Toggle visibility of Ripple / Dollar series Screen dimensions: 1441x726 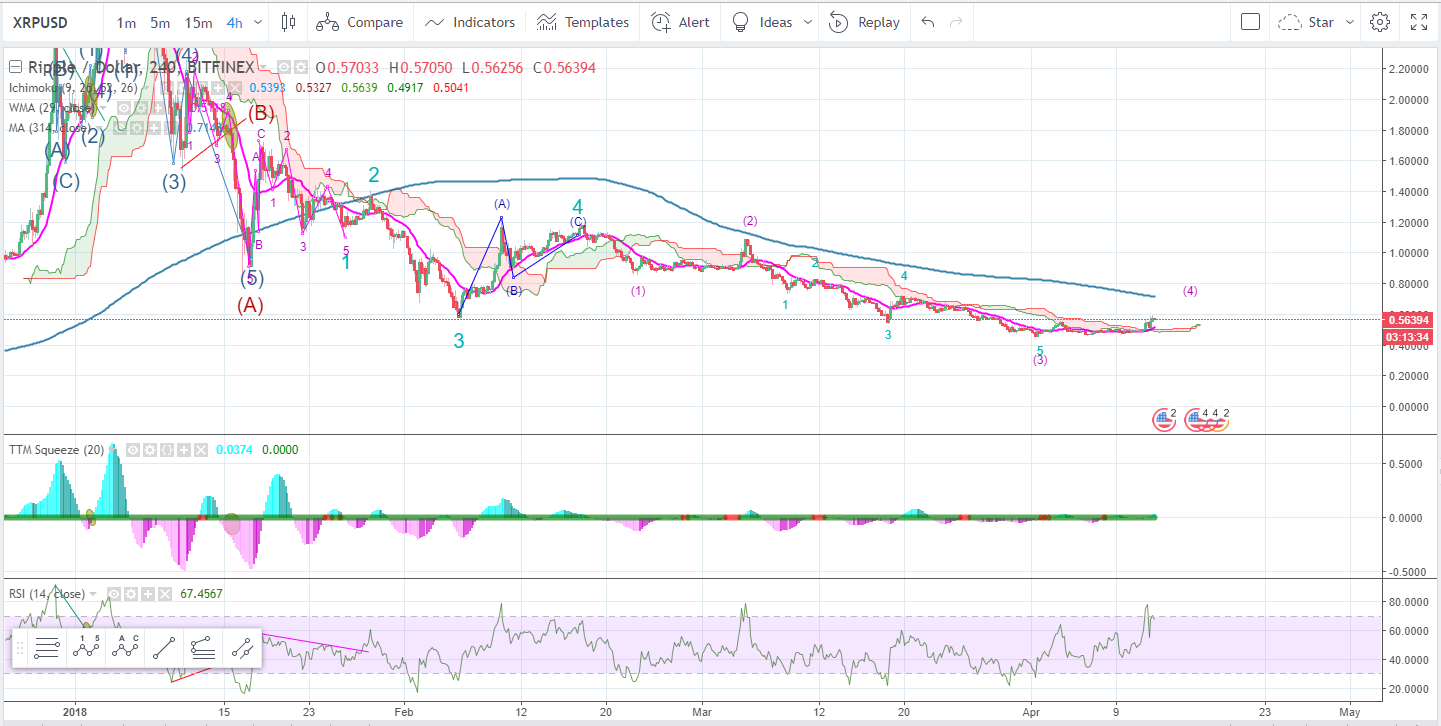click(284, 67)
